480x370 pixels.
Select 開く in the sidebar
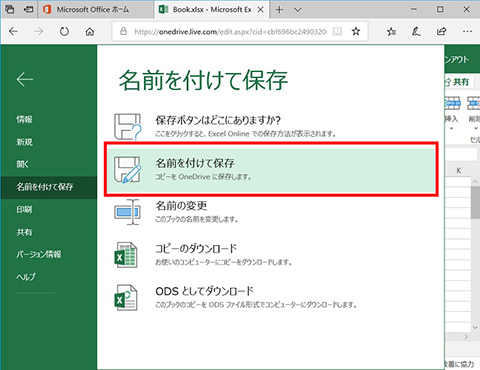coord(22,164)
